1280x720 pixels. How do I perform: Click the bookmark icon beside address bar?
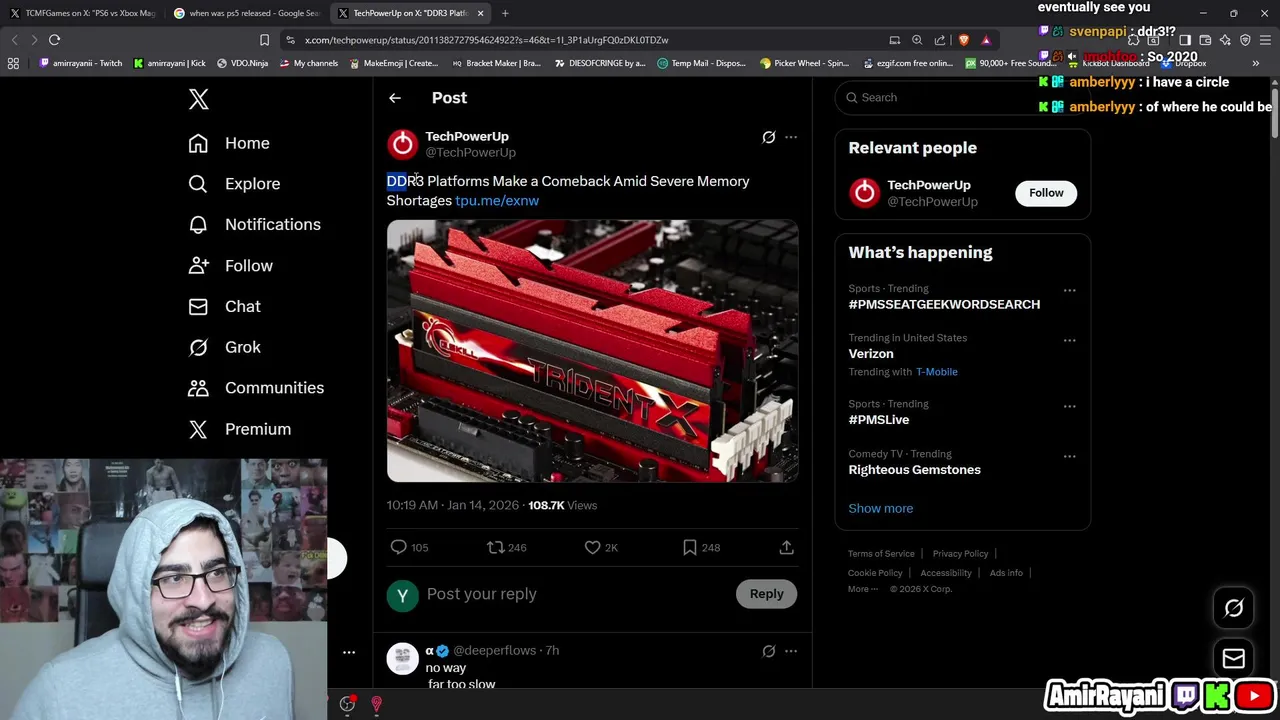pos(264,40)
